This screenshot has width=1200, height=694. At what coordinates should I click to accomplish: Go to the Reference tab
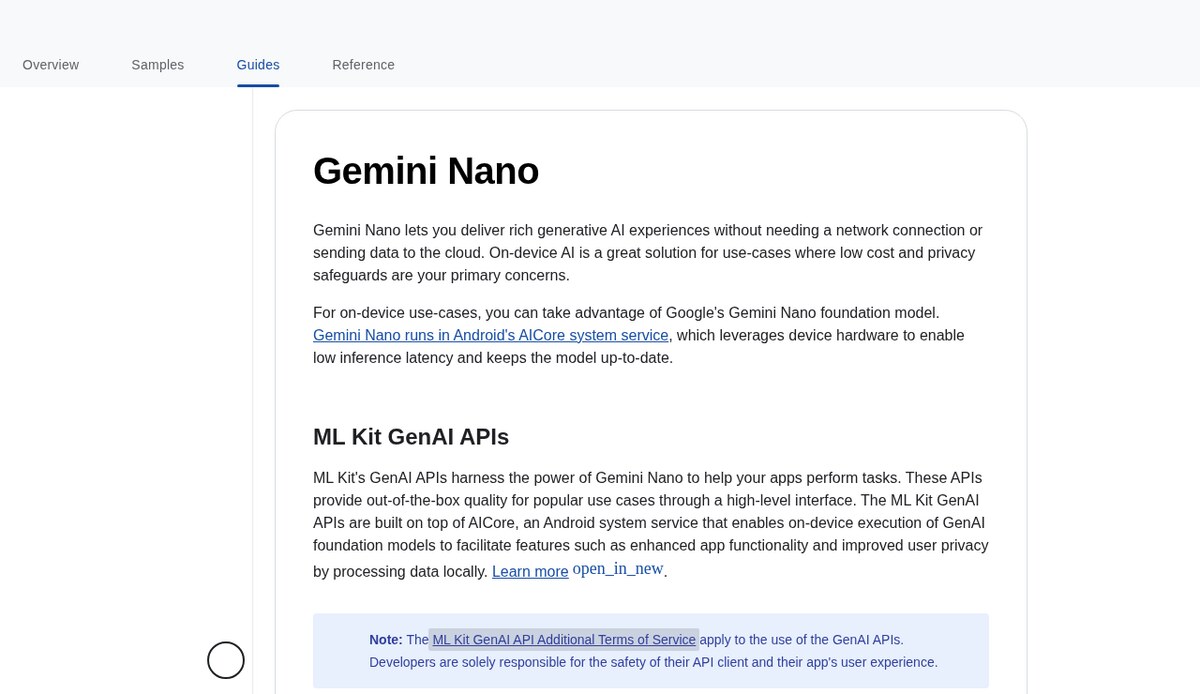coord(363,65)
